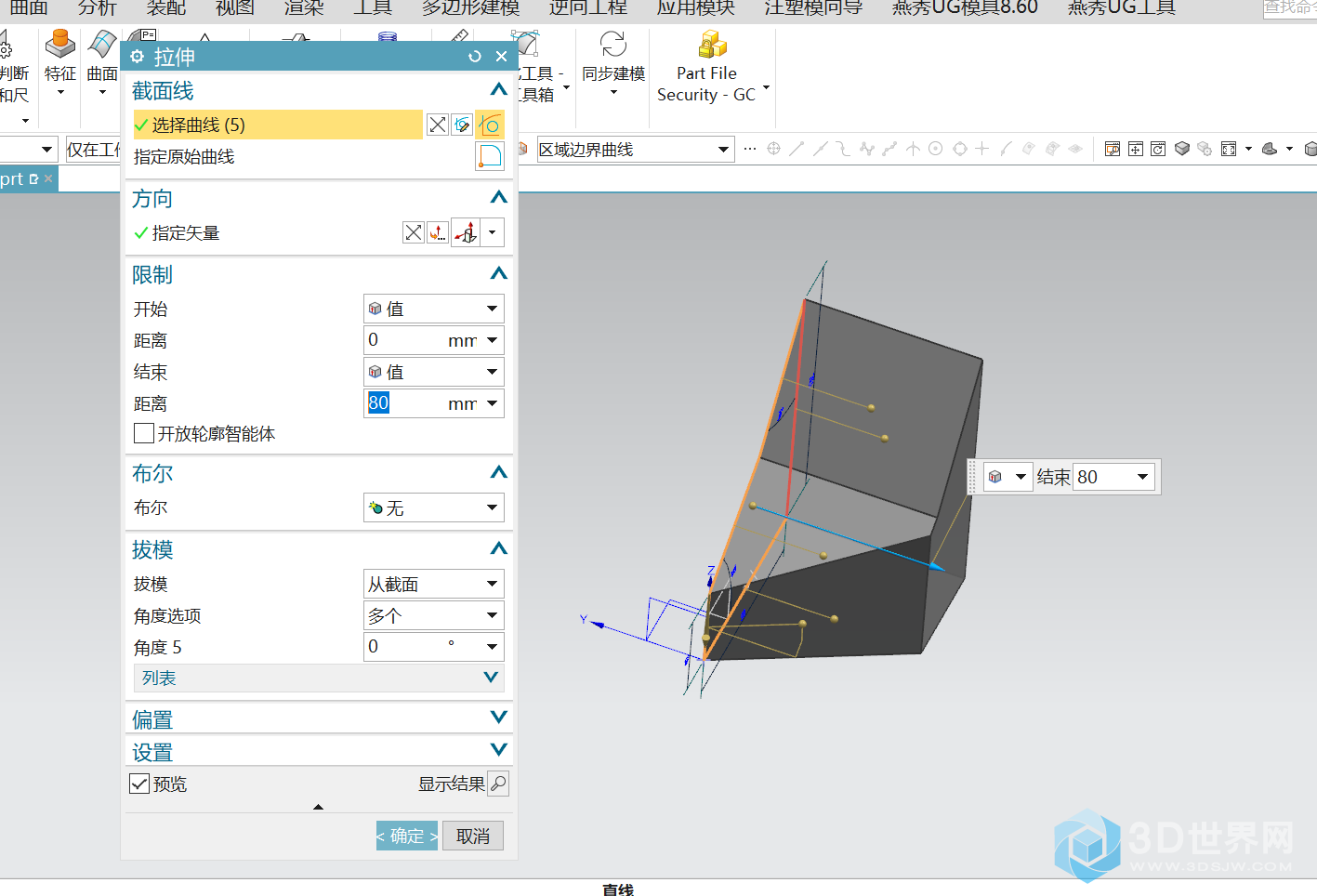Open the 分析 ribbon tab

point(98,8)
